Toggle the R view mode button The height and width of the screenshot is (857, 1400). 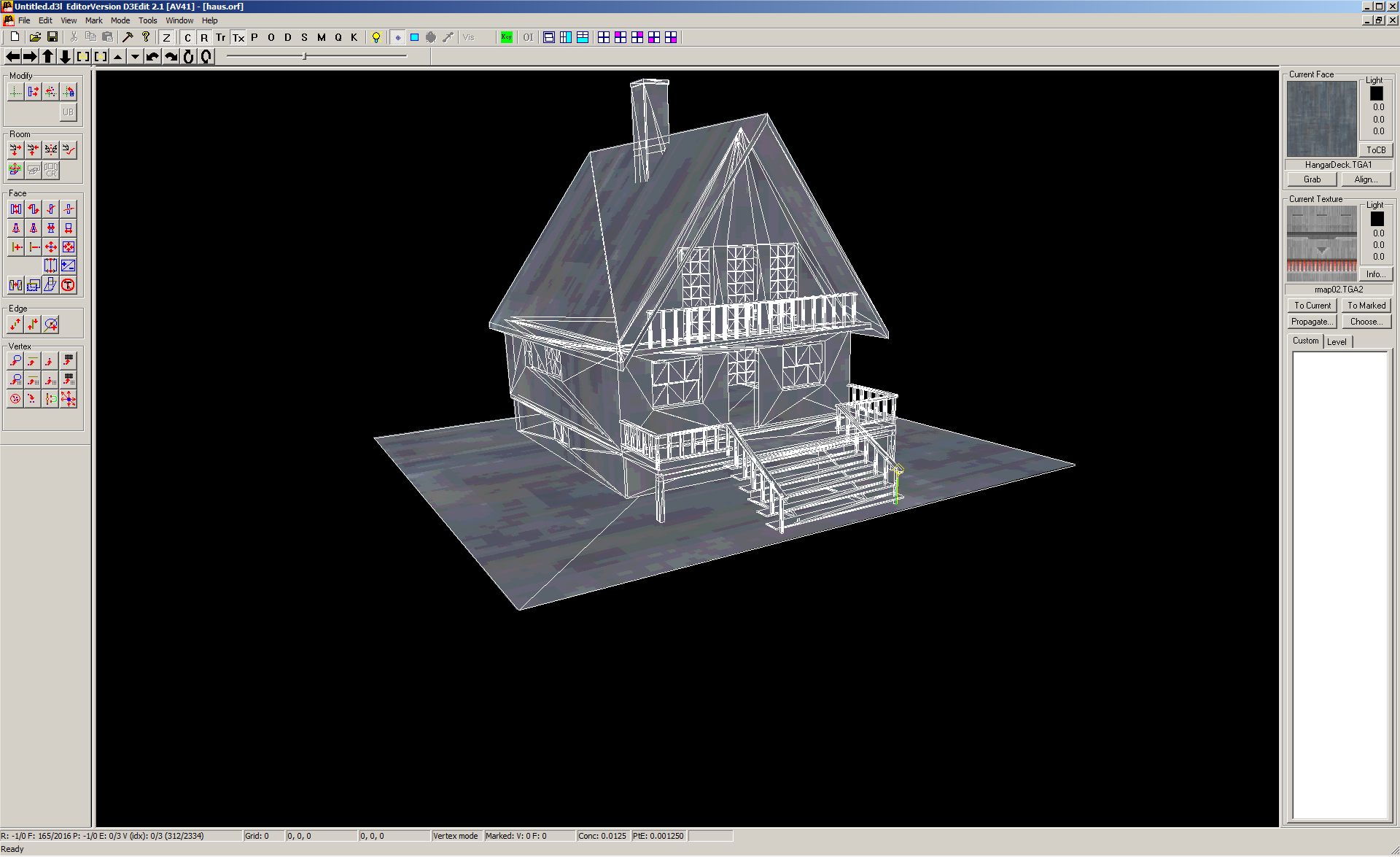[x=204, y=38]
